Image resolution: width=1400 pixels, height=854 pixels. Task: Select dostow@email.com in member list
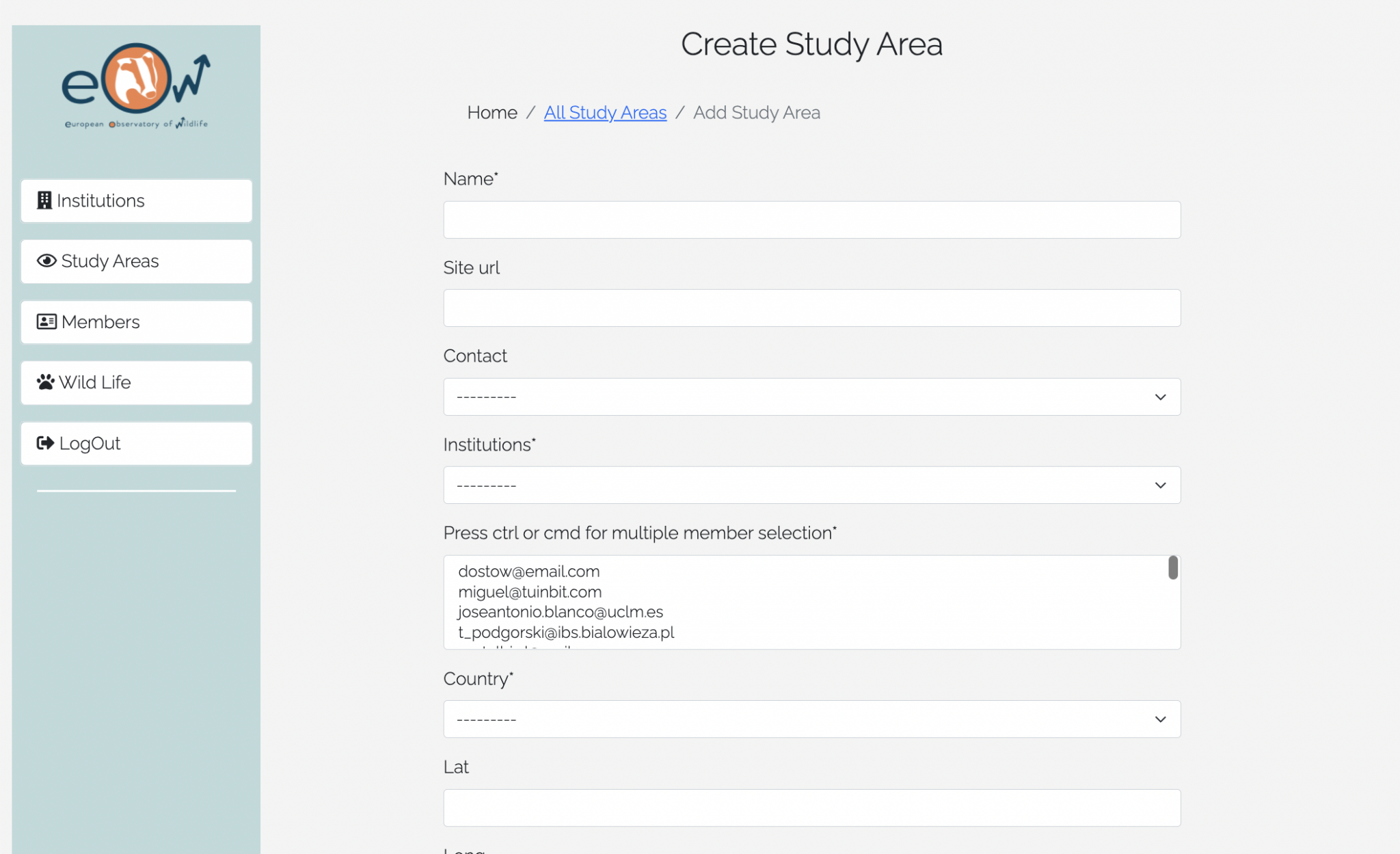pyautogui.click(x=528, y=571)
